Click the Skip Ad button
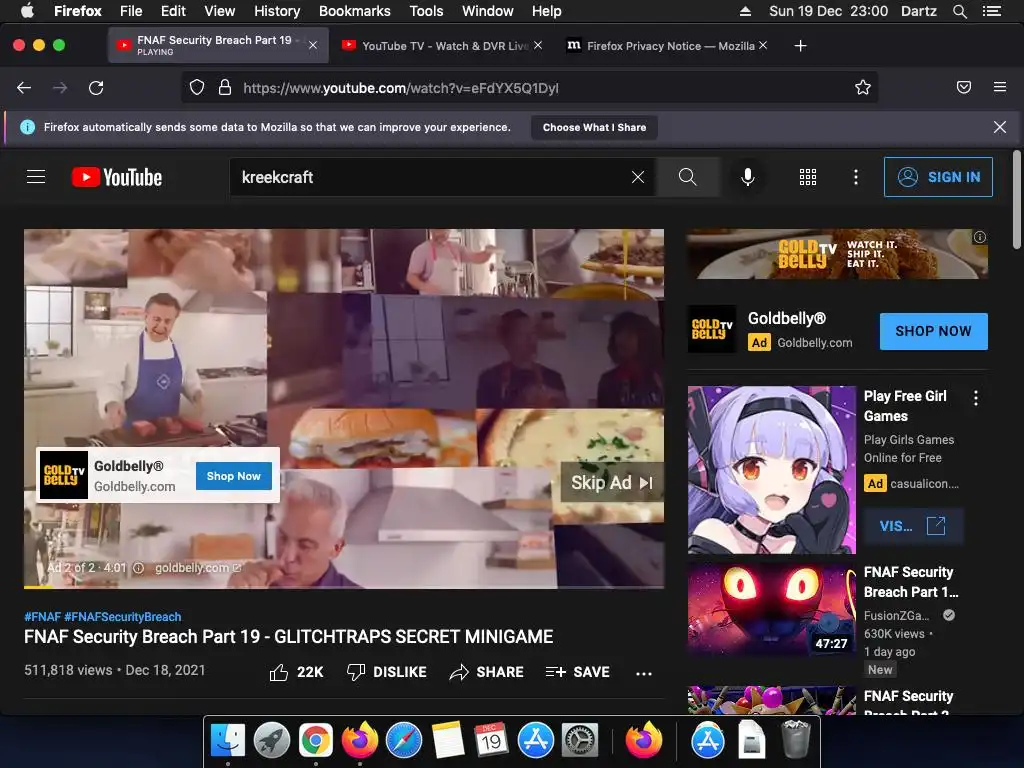 click(x=612, y=483)
